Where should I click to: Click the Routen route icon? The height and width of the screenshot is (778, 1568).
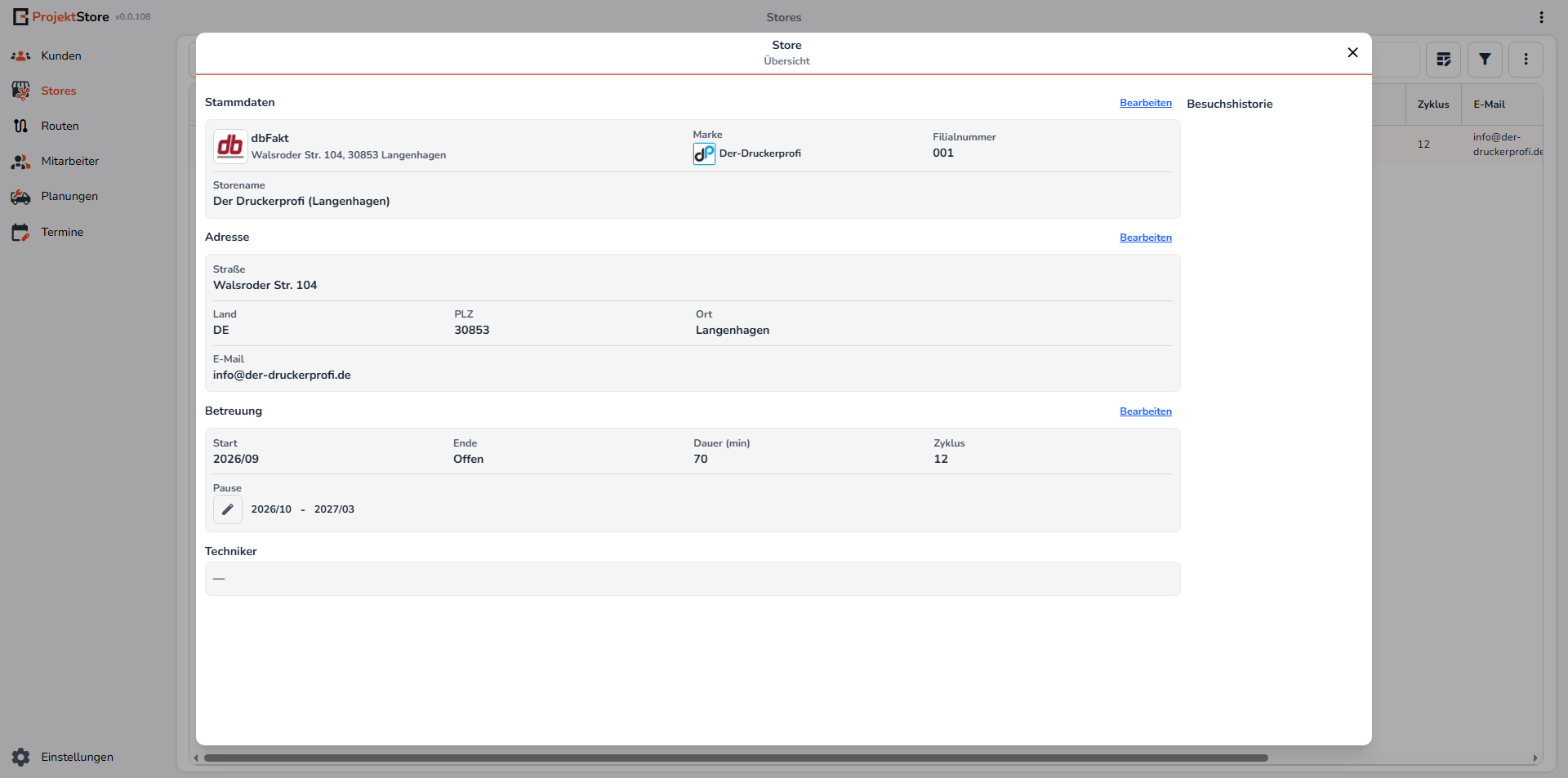(x=21, y=126)
